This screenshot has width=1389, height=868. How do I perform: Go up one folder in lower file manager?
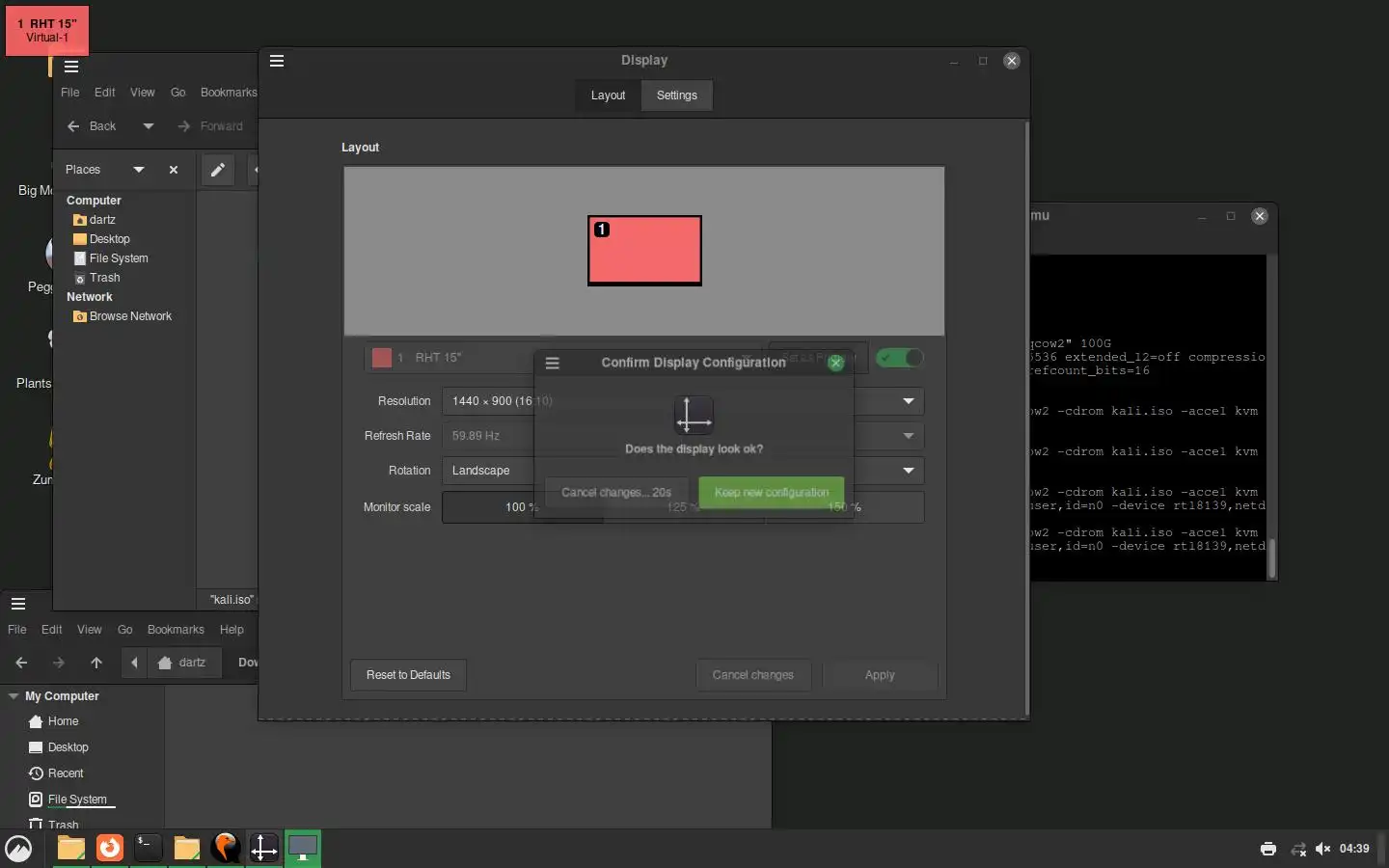[96, 663]
